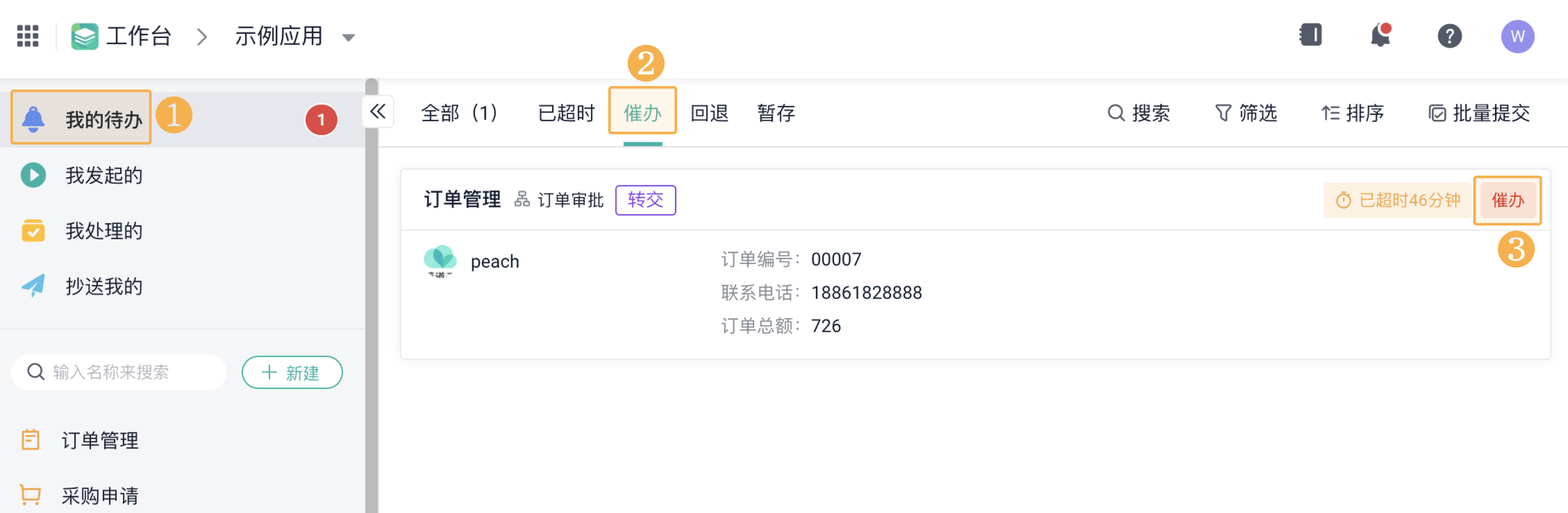Focus the 输入名称来搜索 search field
The image size is (1568, 513).
pyautogui.click(x=119, y=372)
